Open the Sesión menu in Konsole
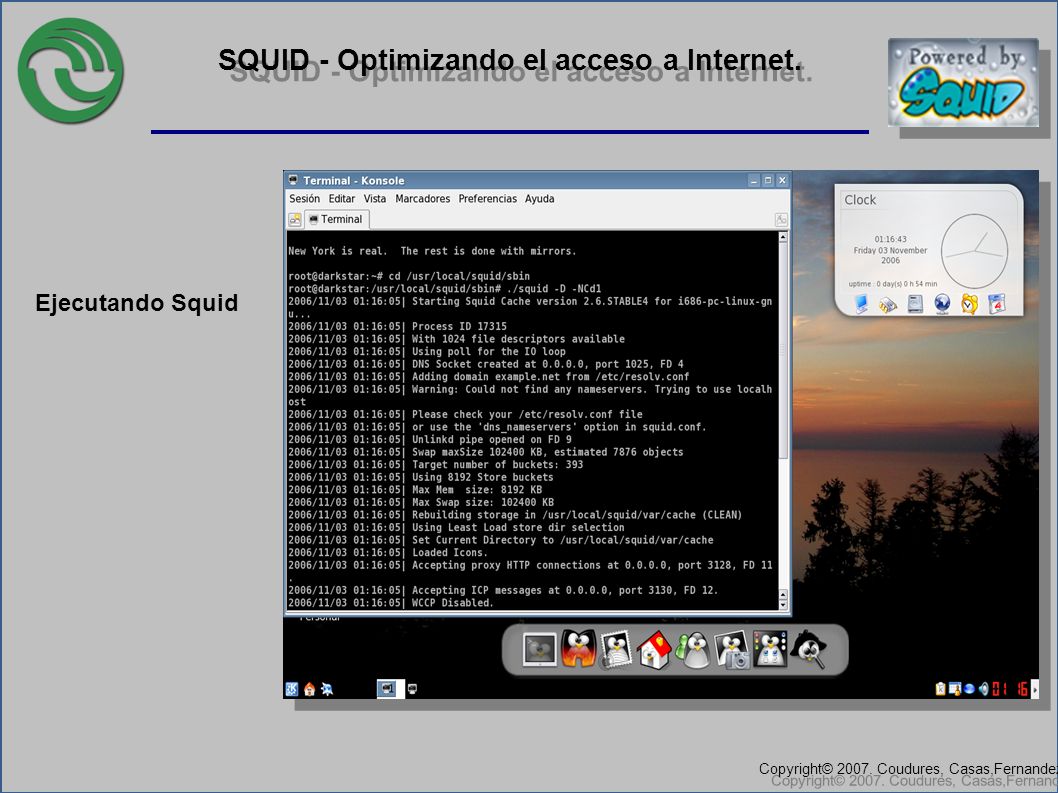Image resolution: width=1058 pixels, height=793 pixels. [304, 198]
